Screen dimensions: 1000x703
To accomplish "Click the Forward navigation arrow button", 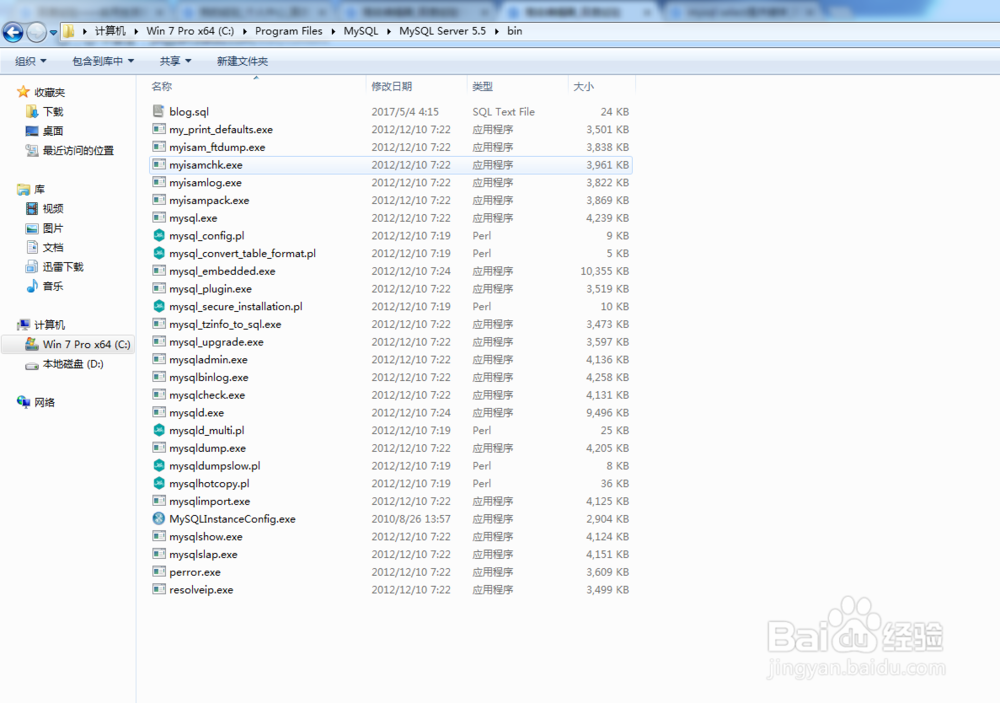I will coord(37,31).
